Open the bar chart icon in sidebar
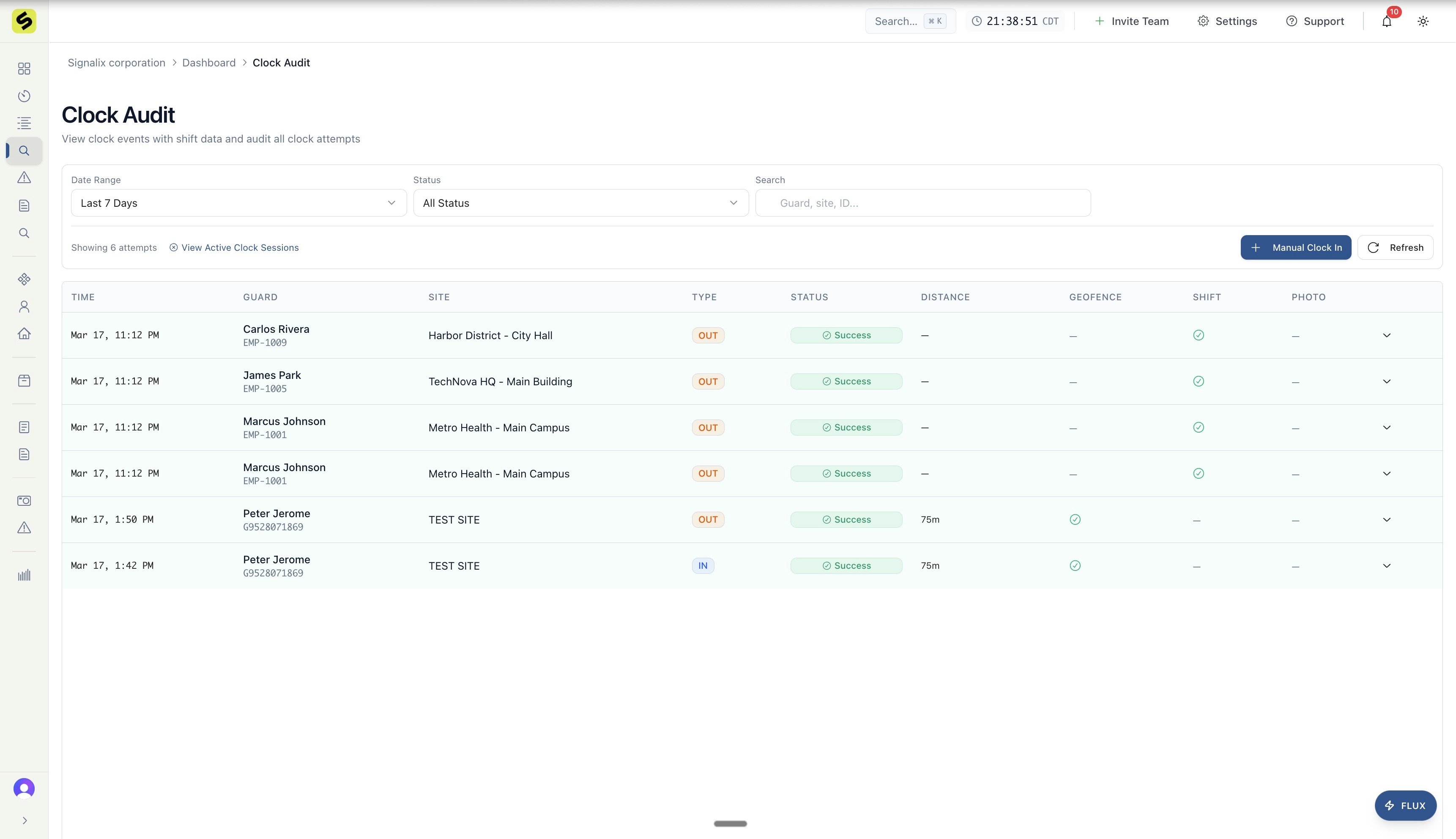The height and width of the screenshot is (839, 1456). coord(24,575)
